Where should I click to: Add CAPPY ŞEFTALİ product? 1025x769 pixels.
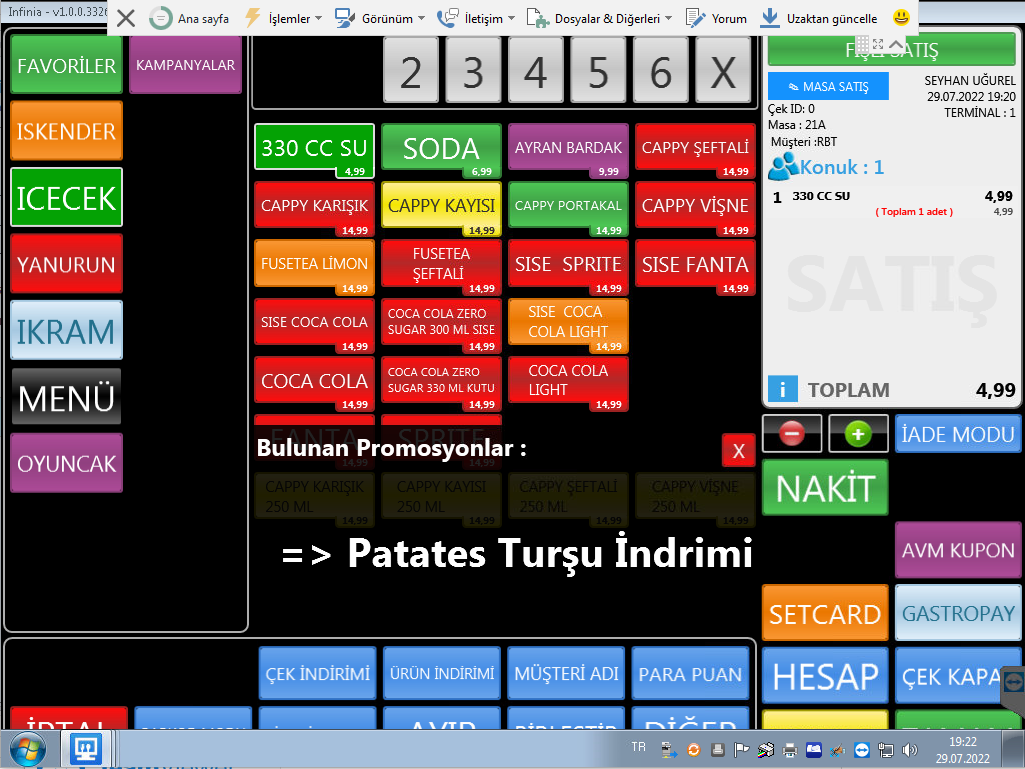click(695, 150)
